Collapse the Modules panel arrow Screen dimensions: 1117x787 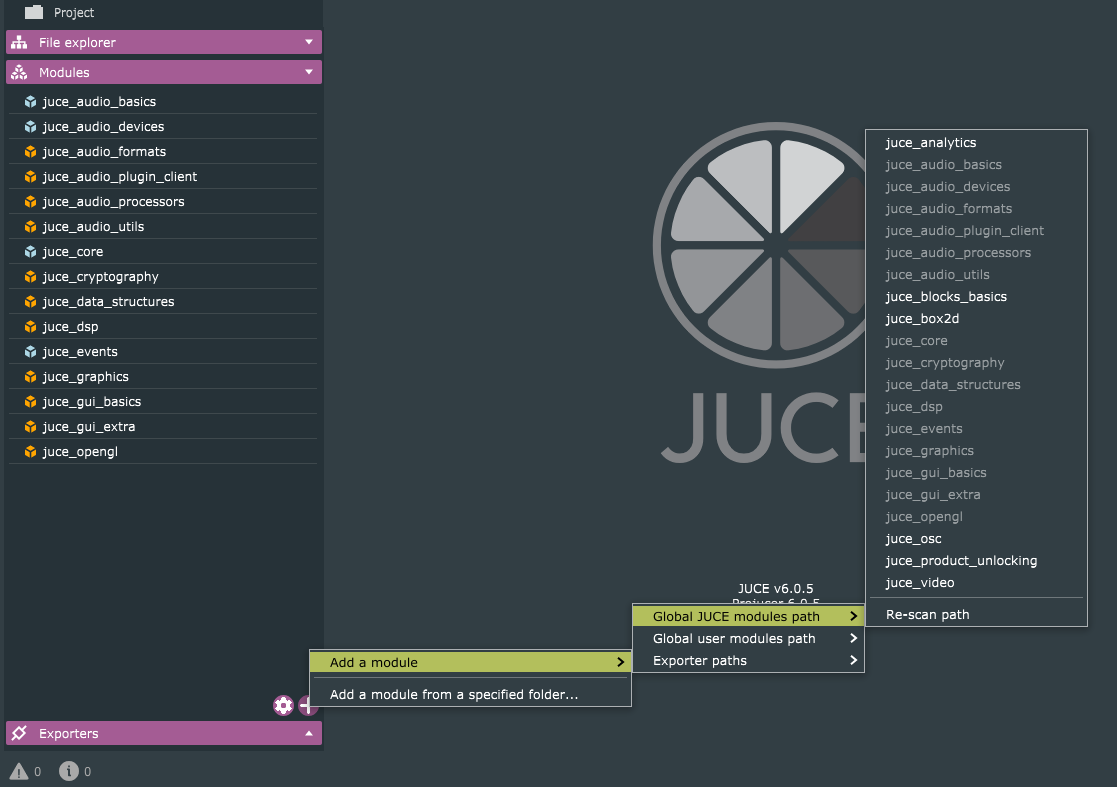308,72
